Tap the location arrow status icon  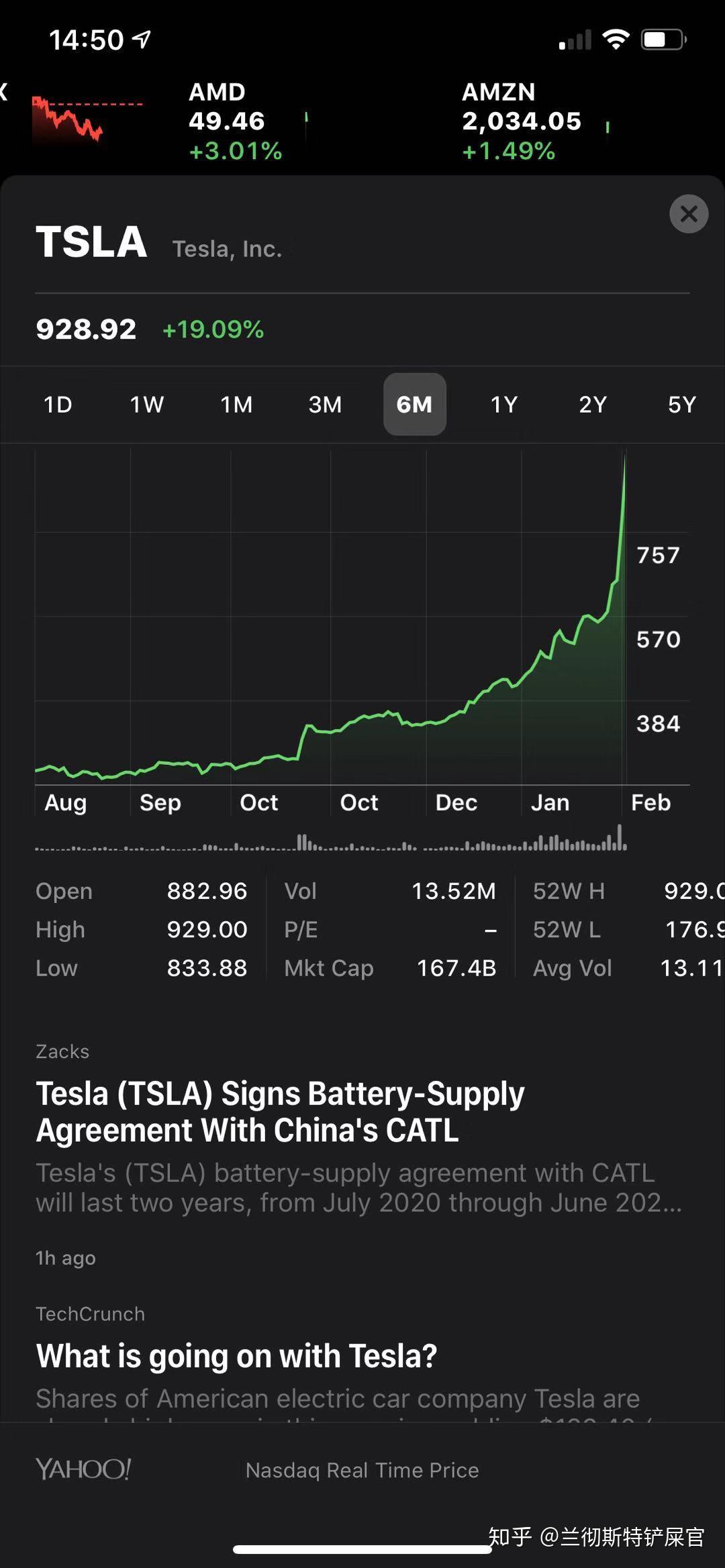142,40
